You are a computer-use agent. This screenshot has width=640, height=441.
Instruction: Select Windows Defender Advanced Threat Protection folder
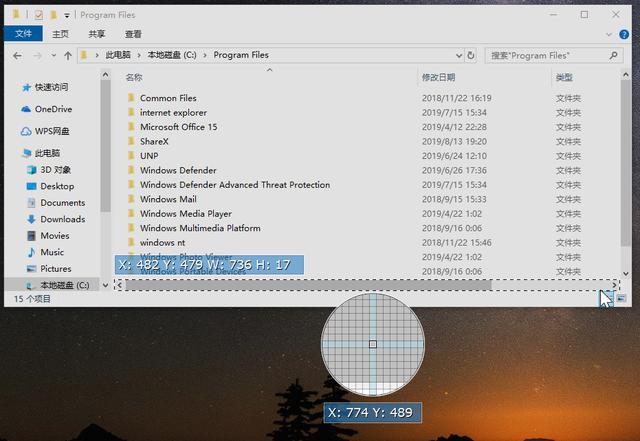pyautogui.click(x=235, y=185)
